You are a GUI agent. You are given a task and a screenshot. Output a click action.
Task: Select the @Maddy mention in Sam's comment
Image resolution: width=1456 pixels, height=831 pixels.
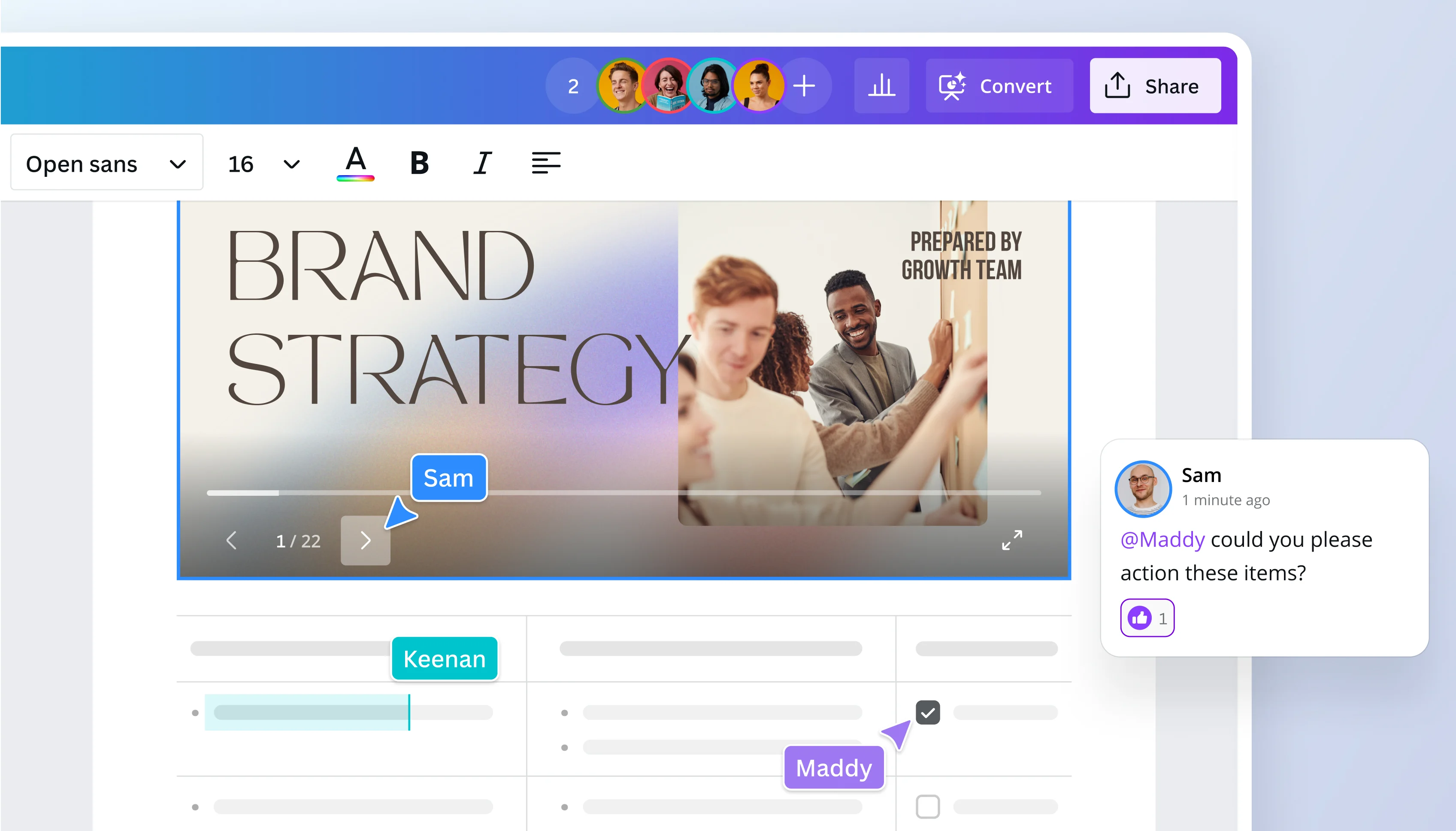(1163, 539)
